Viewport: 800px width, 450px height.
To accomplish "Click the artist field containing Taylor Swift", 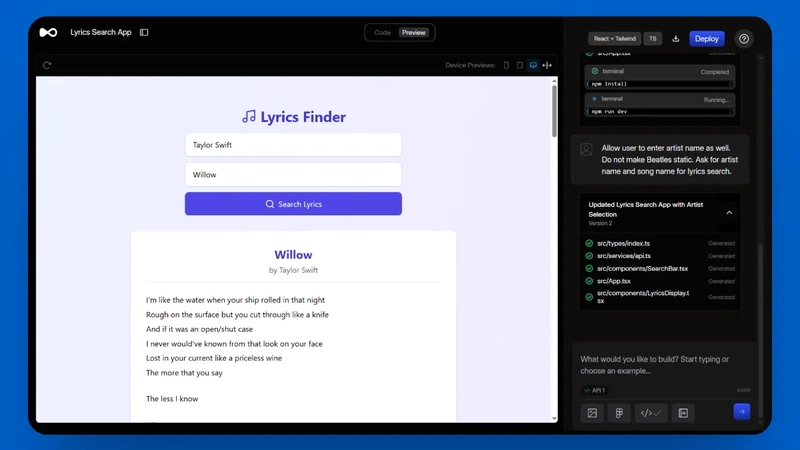I will (x=293, y=145).
